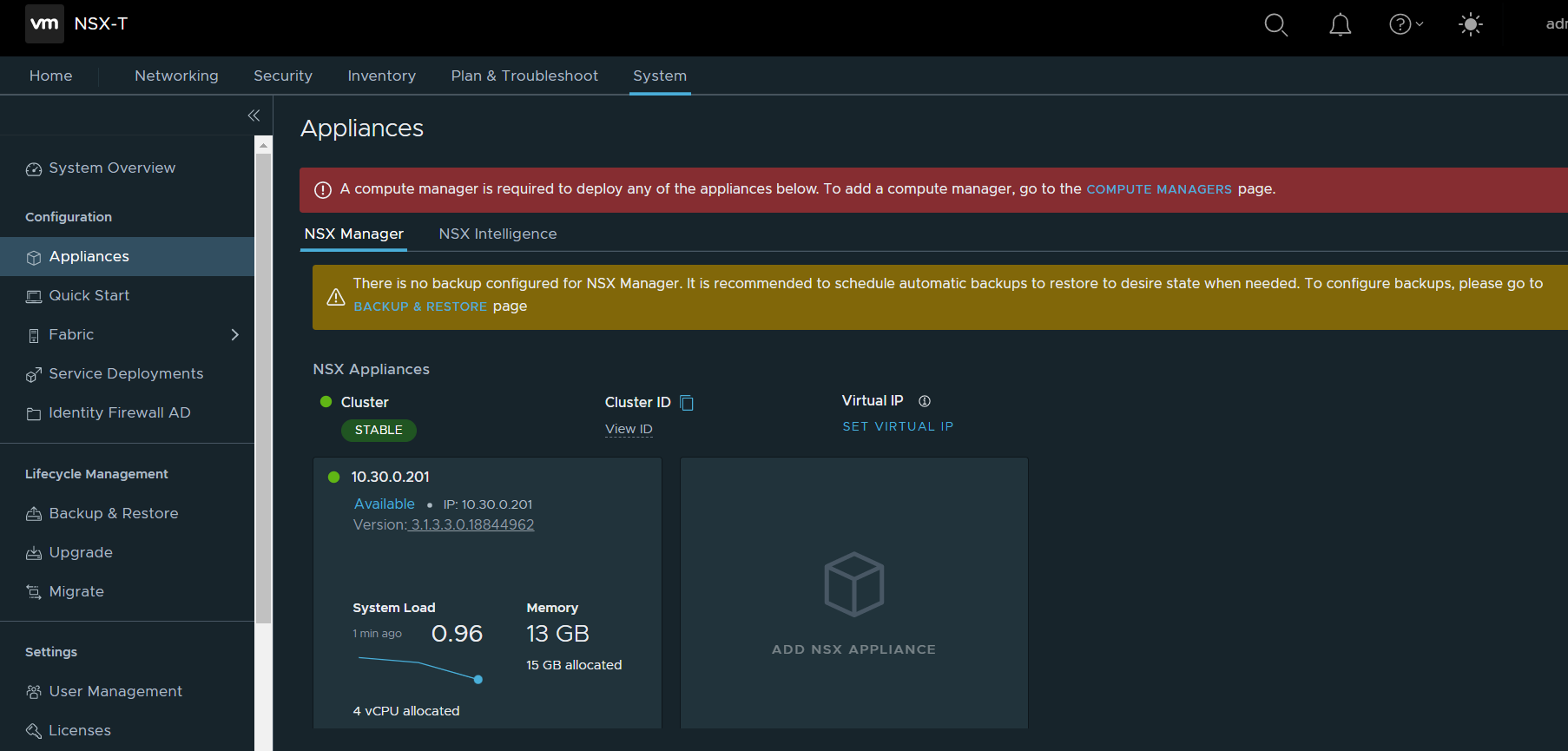Image resolution: width=1568 pixels, height=751 pixels.
Task: Click the Add NSX Appliance cube icon
Action: tap(854, 584)
